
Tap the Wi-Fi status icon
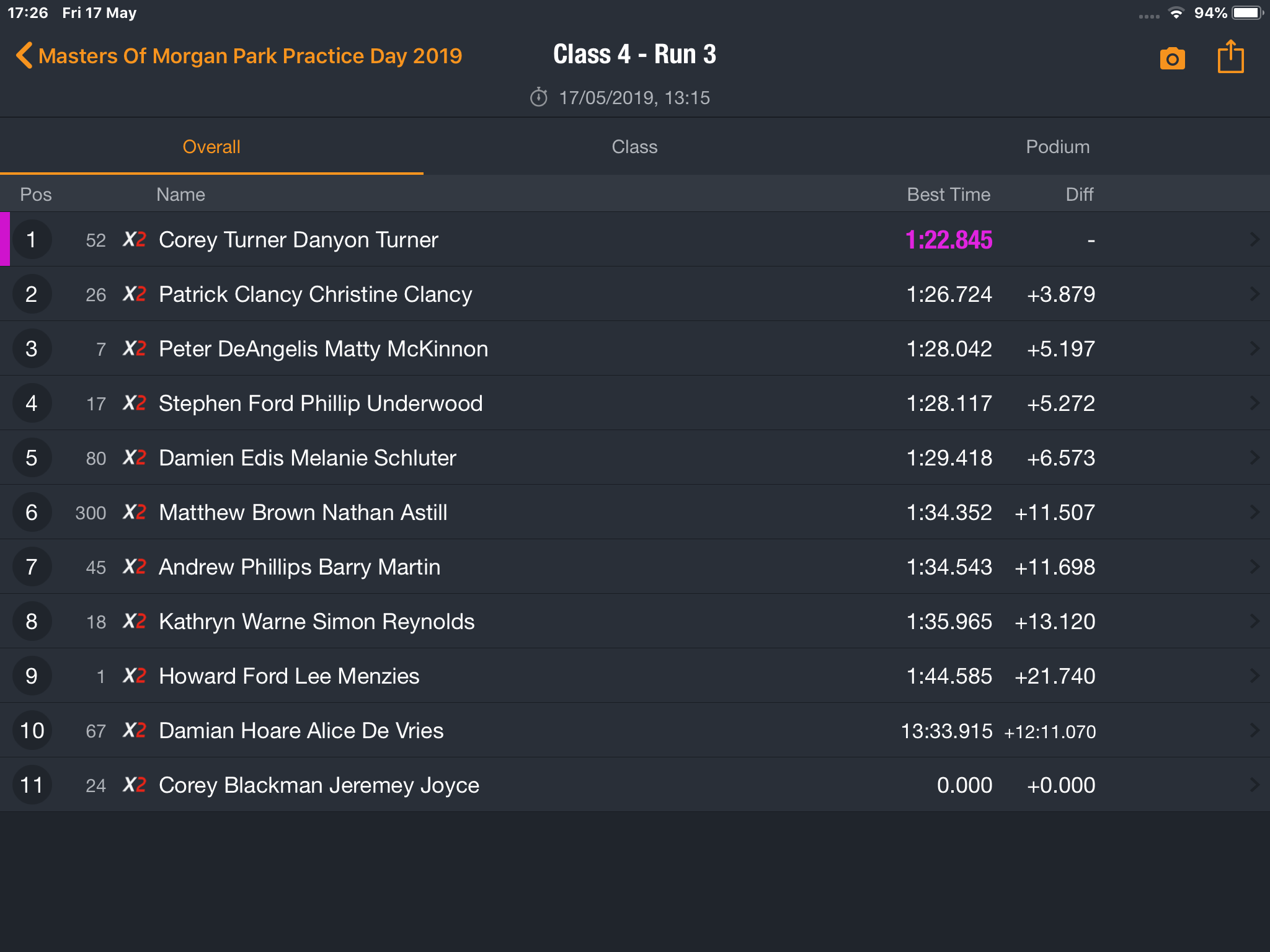click(x=1176, y=13)
